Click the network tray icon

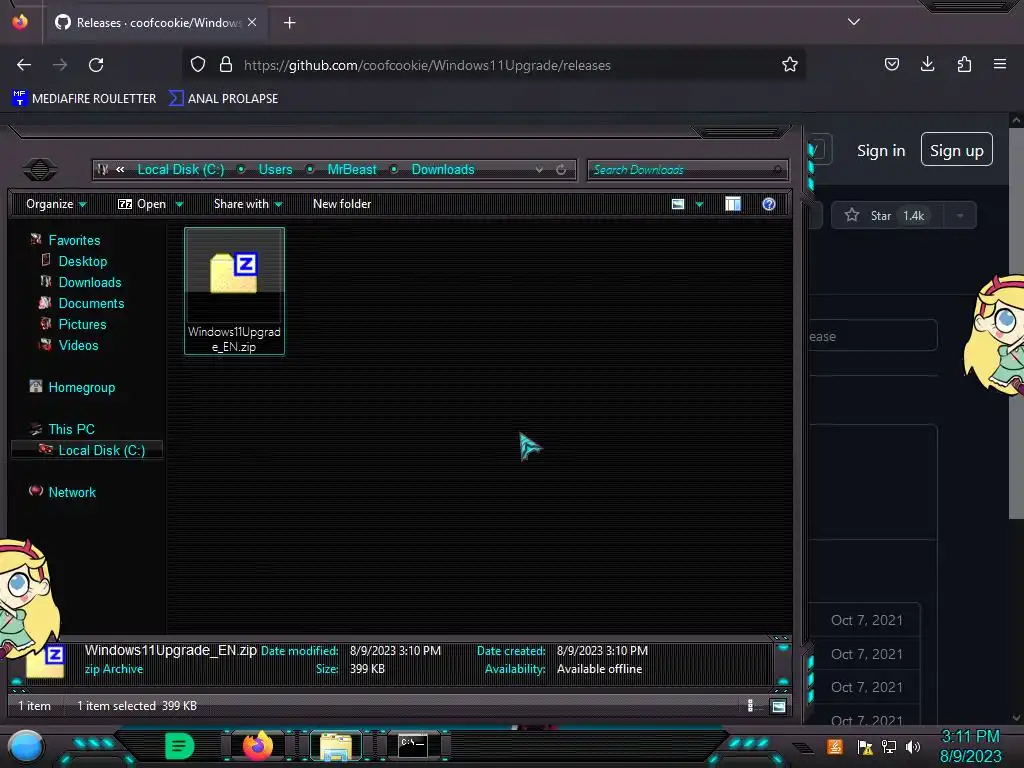(889, 746)
